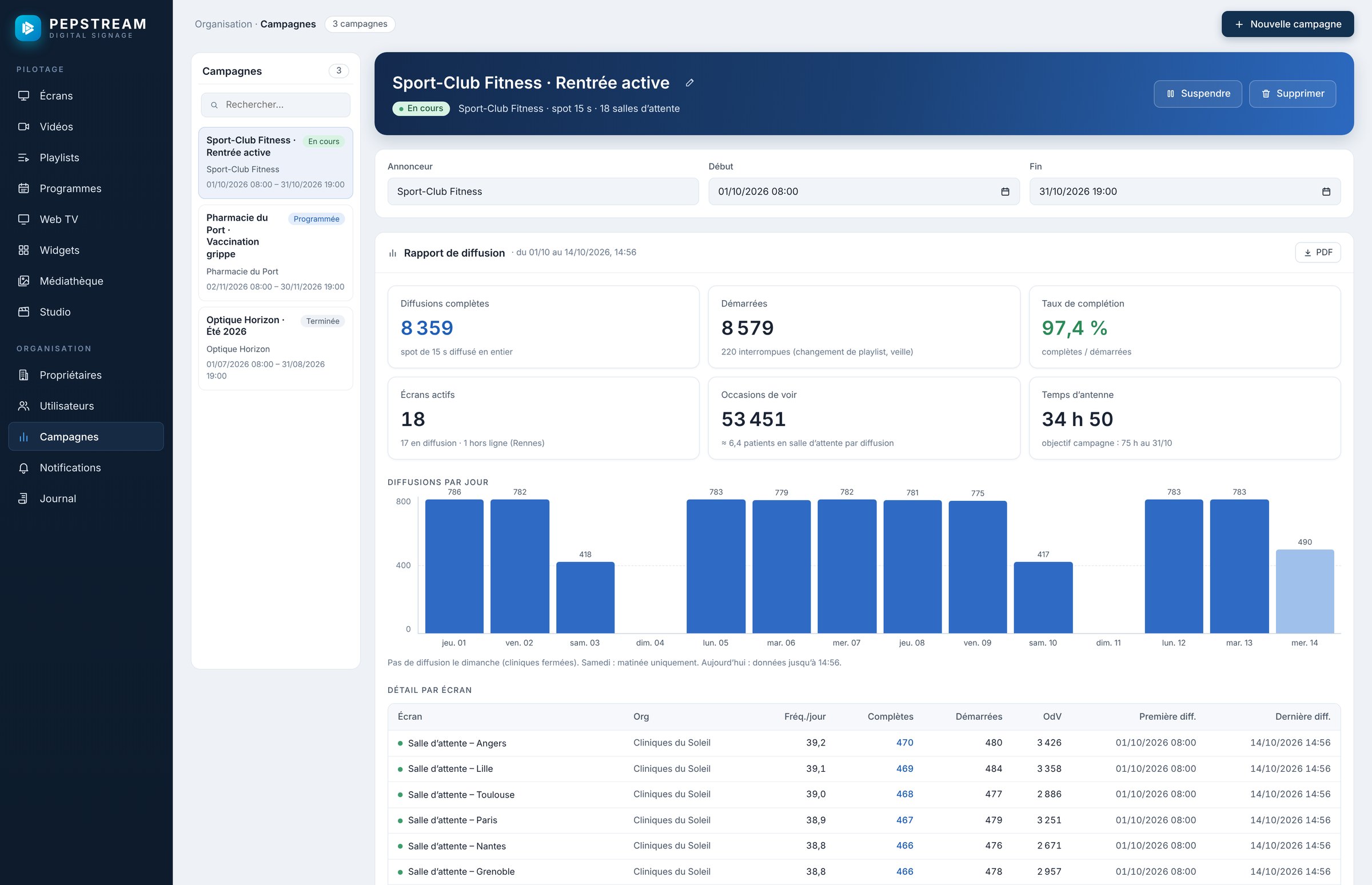The image size is (1372, 885).
Task: Download the broadcast report as PDF
Action: click(1318, 252)
